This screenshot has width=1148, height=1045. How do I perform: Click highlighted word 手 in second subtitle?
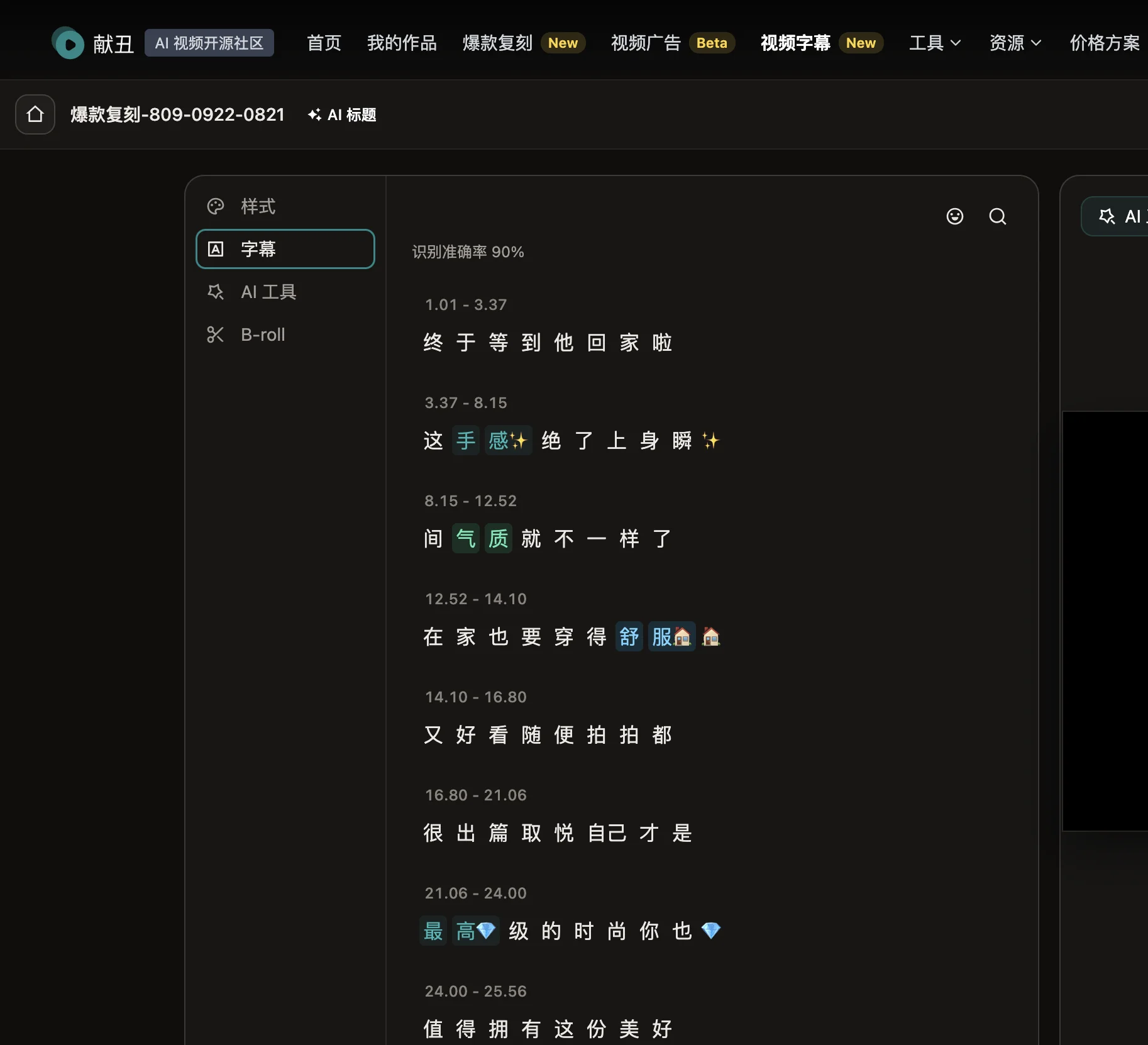coord(466,440)
